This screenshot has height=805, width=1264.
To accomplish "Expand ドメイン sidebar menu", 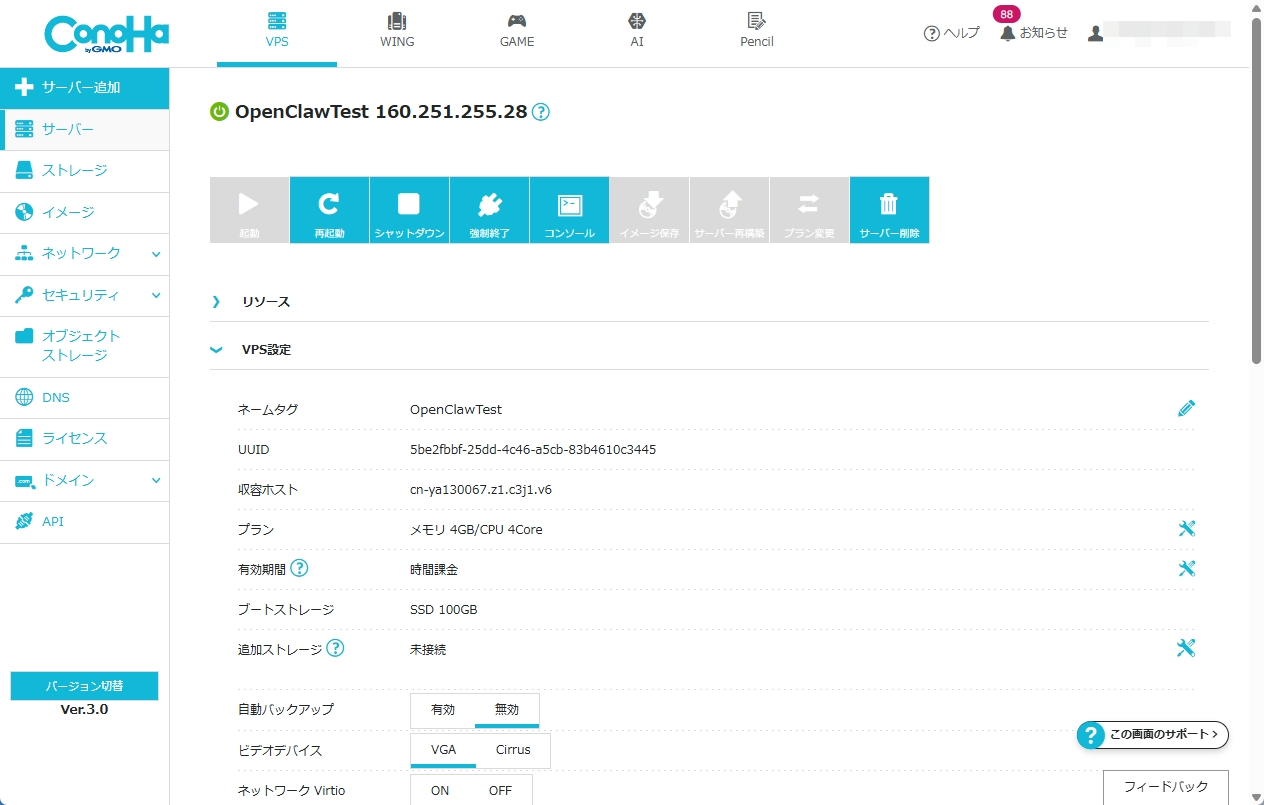I will click(85, 481).
